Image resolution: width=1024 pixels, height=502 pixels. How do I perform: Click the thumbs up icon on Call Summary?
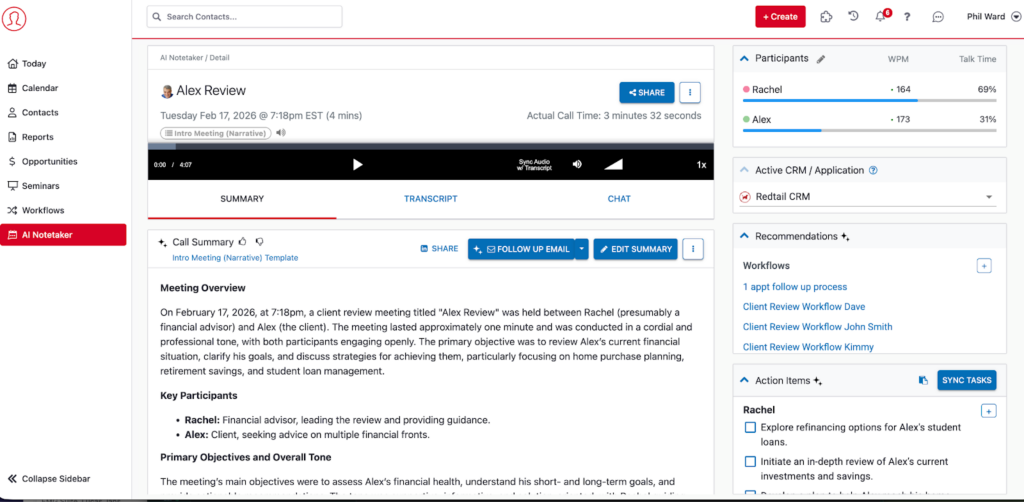coord(242,242)
